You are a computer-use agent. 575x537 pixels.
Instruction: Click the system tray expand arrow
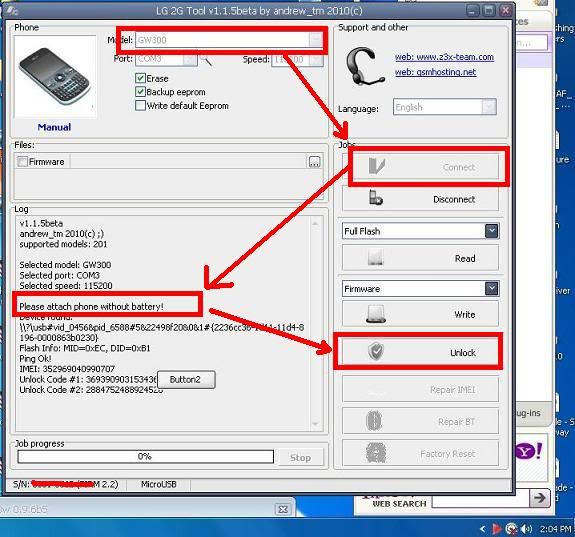pos(483,529)
